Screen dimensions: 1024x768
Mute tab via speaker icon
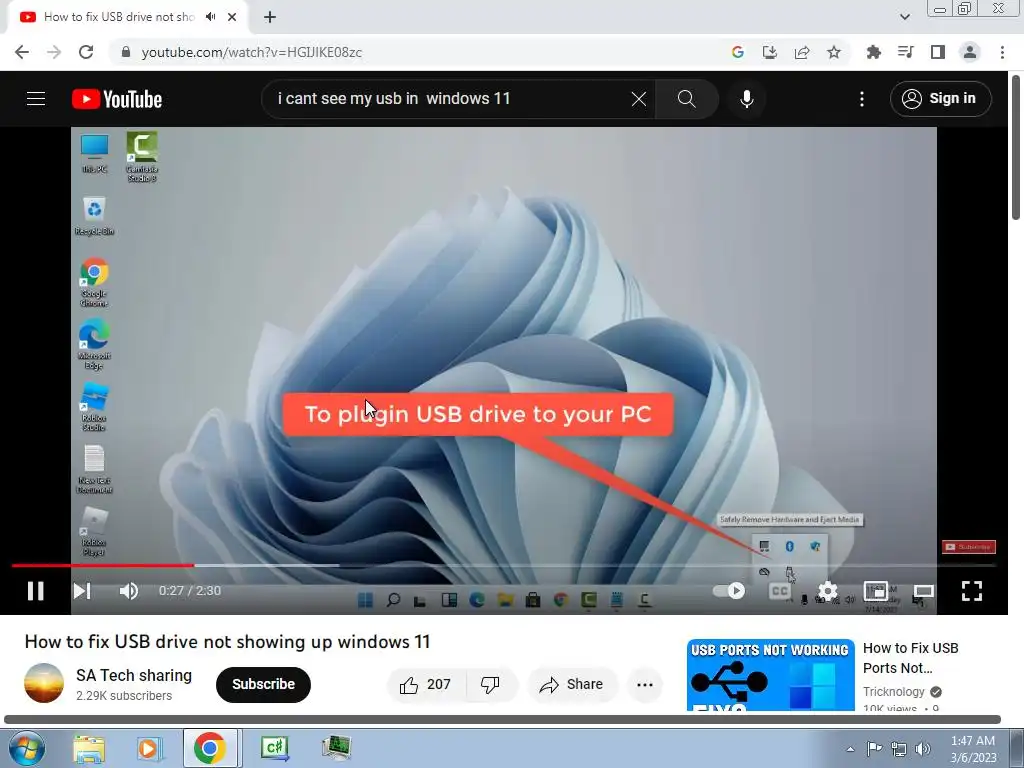click(x=210, y=17)
